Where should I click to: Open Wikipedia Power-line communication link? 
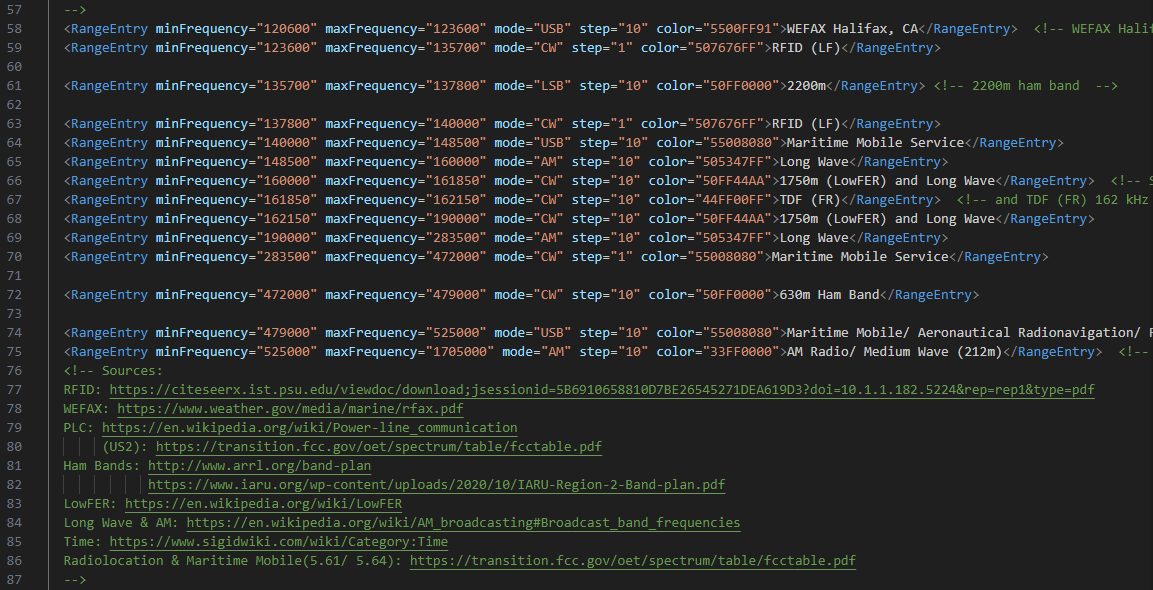click(x=310, y=427)
